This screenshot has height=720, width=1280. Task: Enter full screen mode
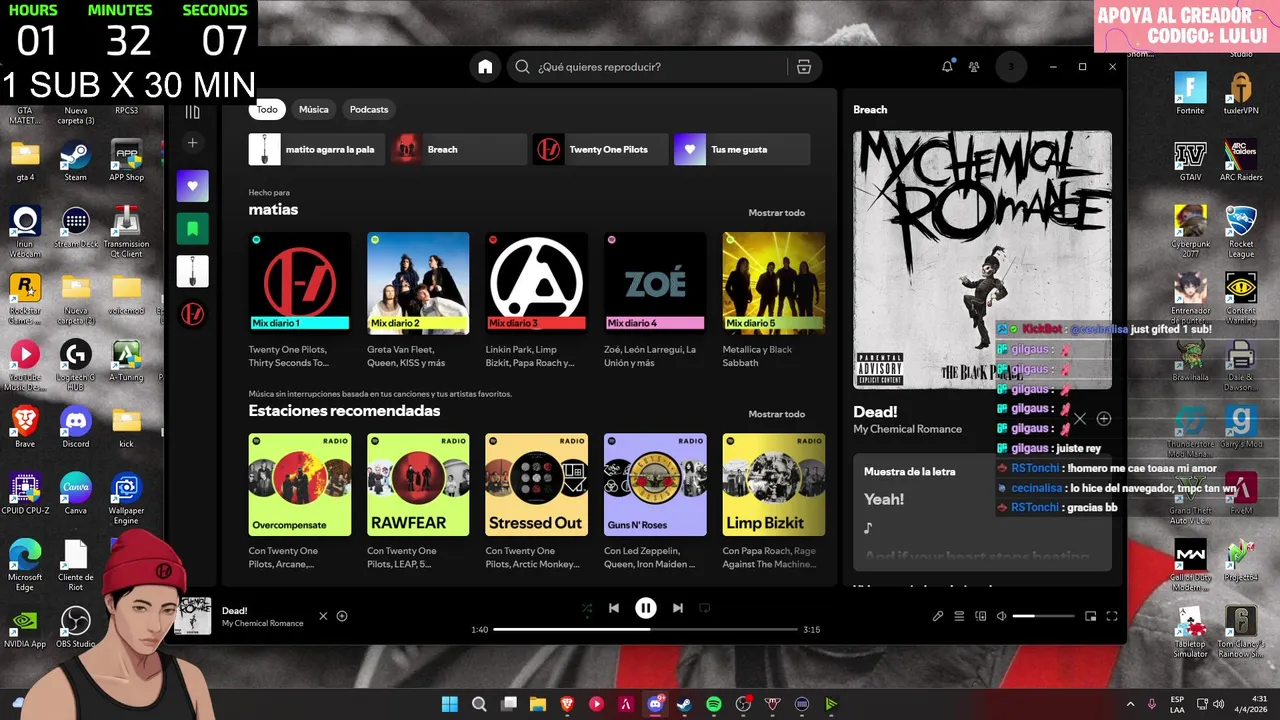(x=1112, y=616)
